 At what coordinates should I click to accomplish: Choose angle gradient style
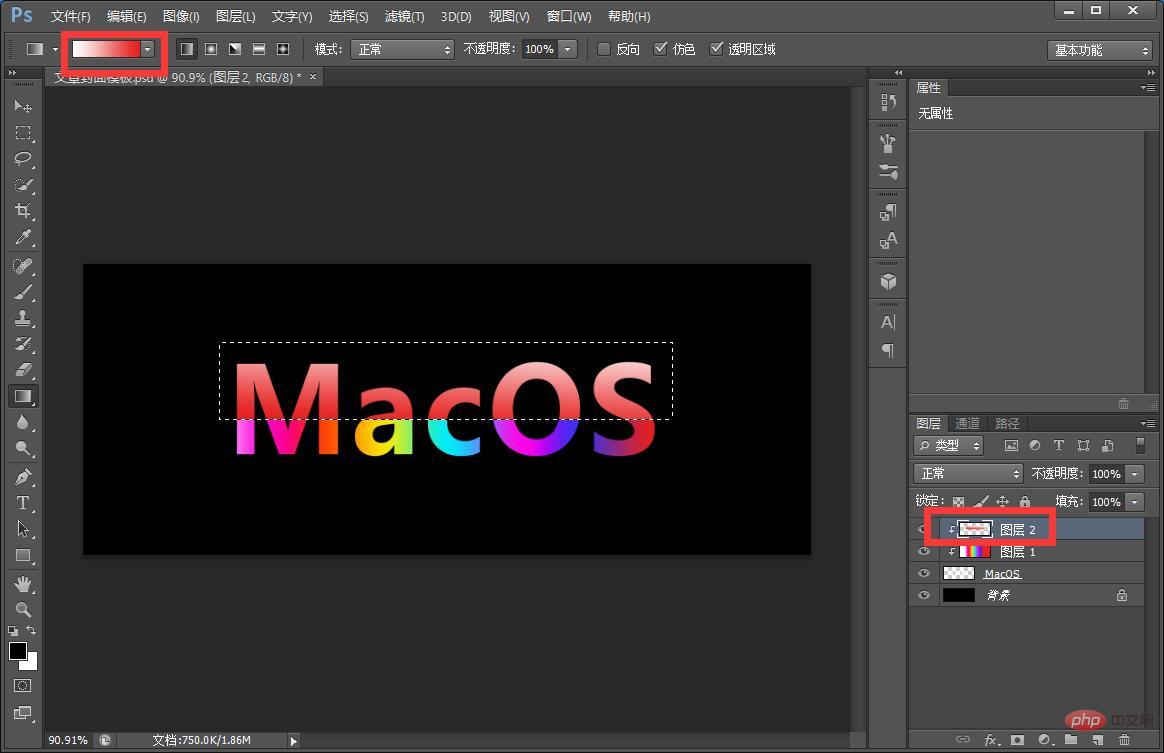tap(235, 49)
